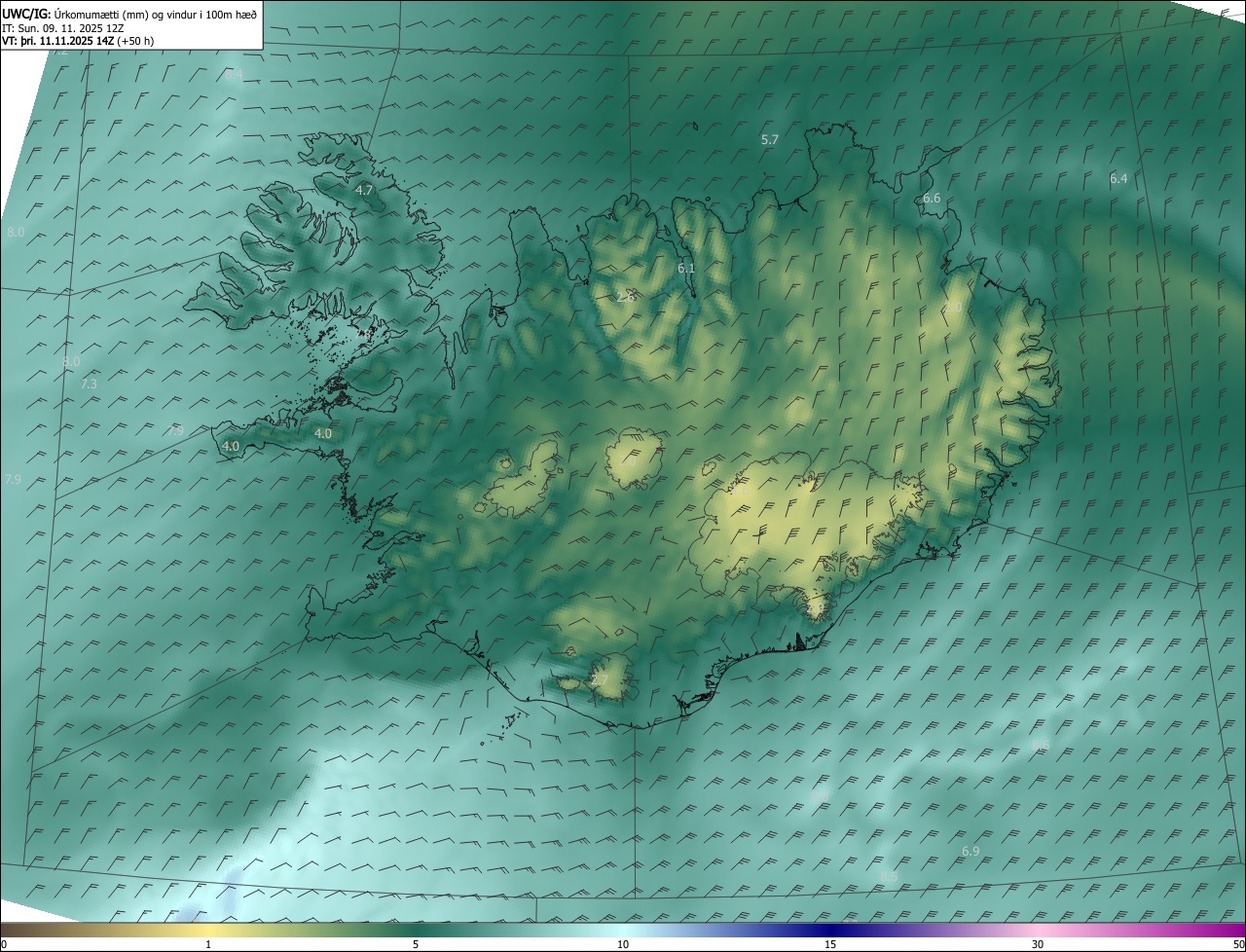Click the 6.4 value label on the map
This screenshot has height=952, width=1246.
click(1118, 179)
